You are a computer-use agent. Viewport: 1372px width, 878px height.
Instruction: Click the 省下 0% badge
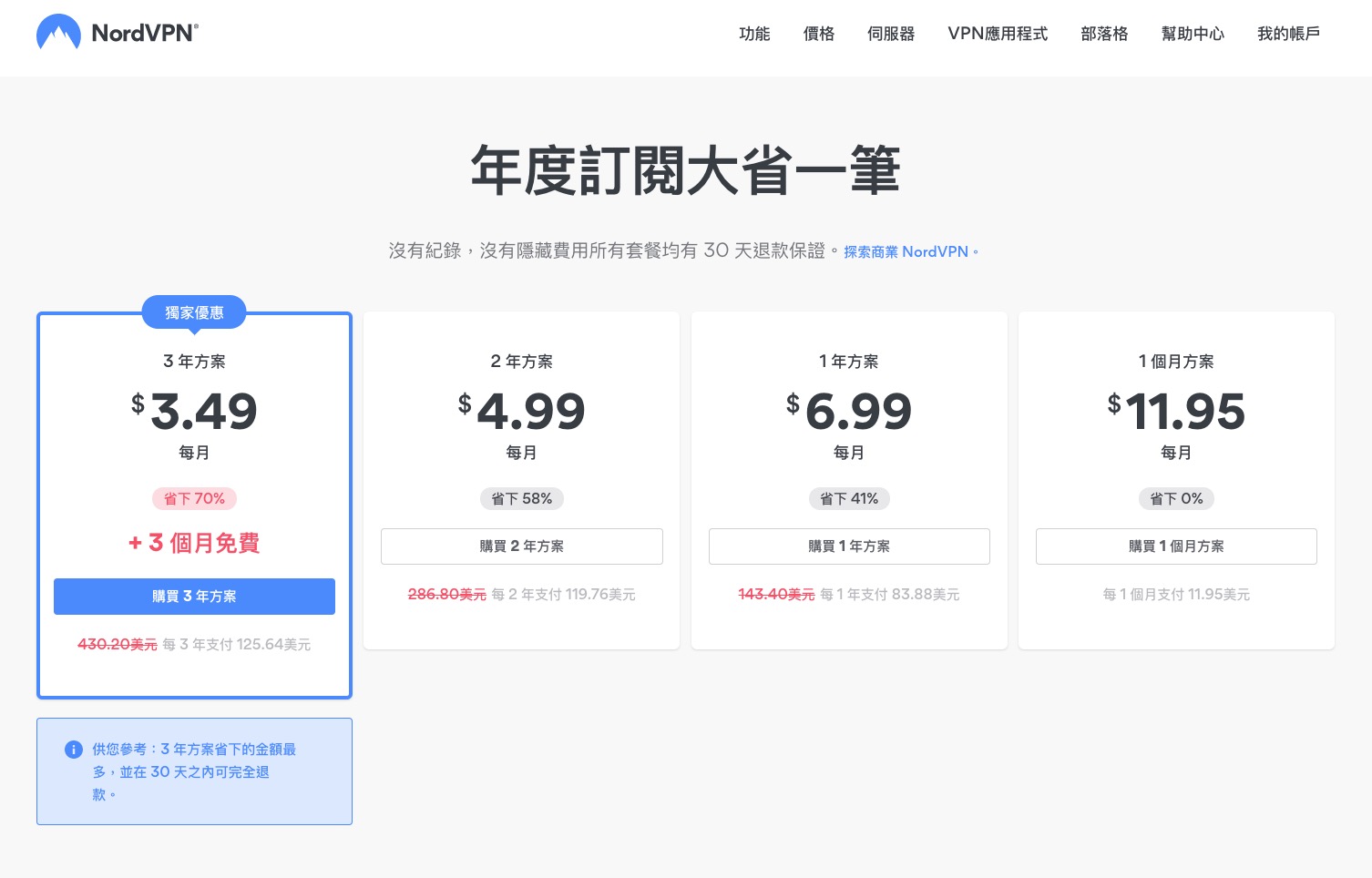[x=1176, y=499]
